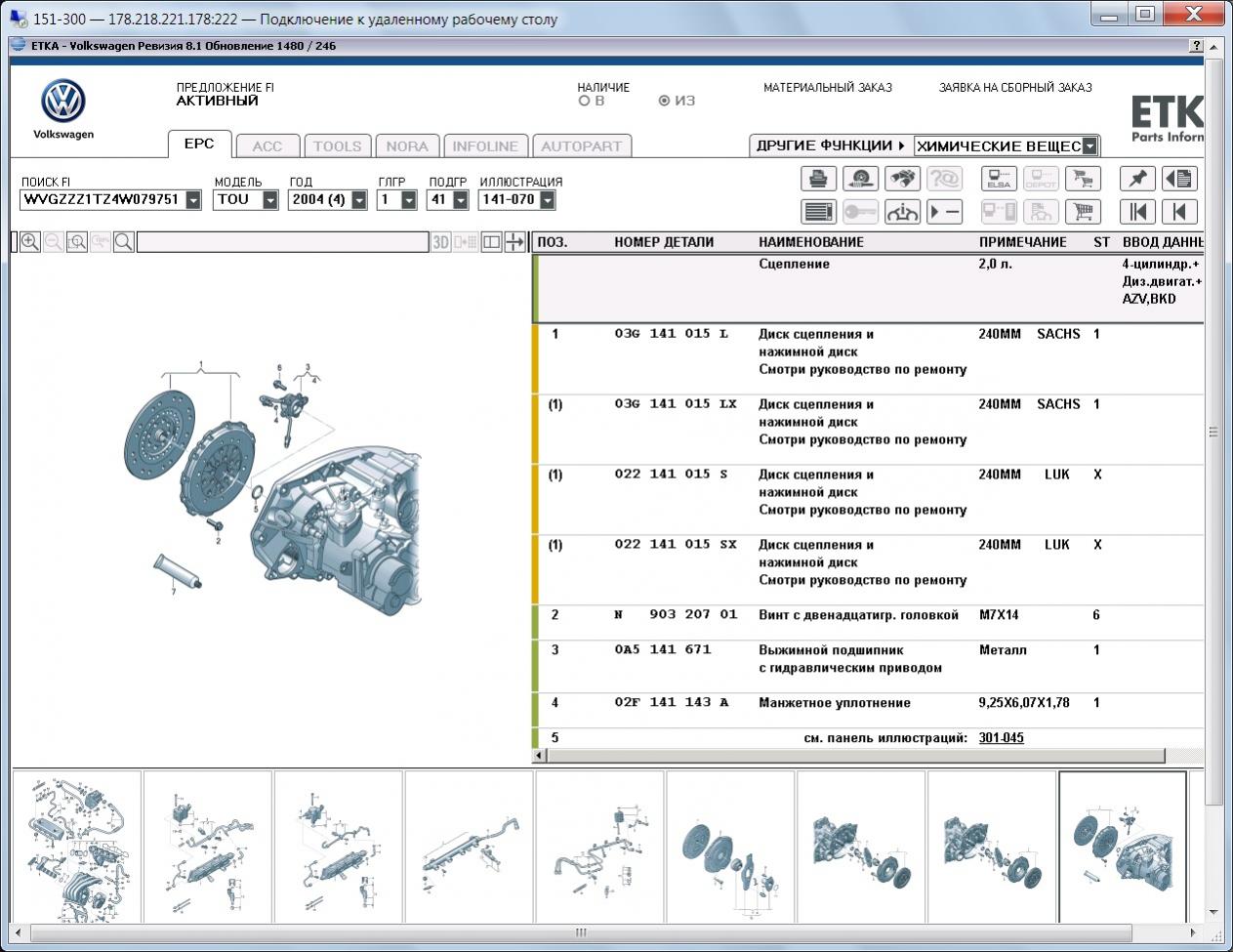This screenshot has width=1233, height=952.
Task: Open the ПОИСК FI VIN dropdown
Action: pos(193,200)
